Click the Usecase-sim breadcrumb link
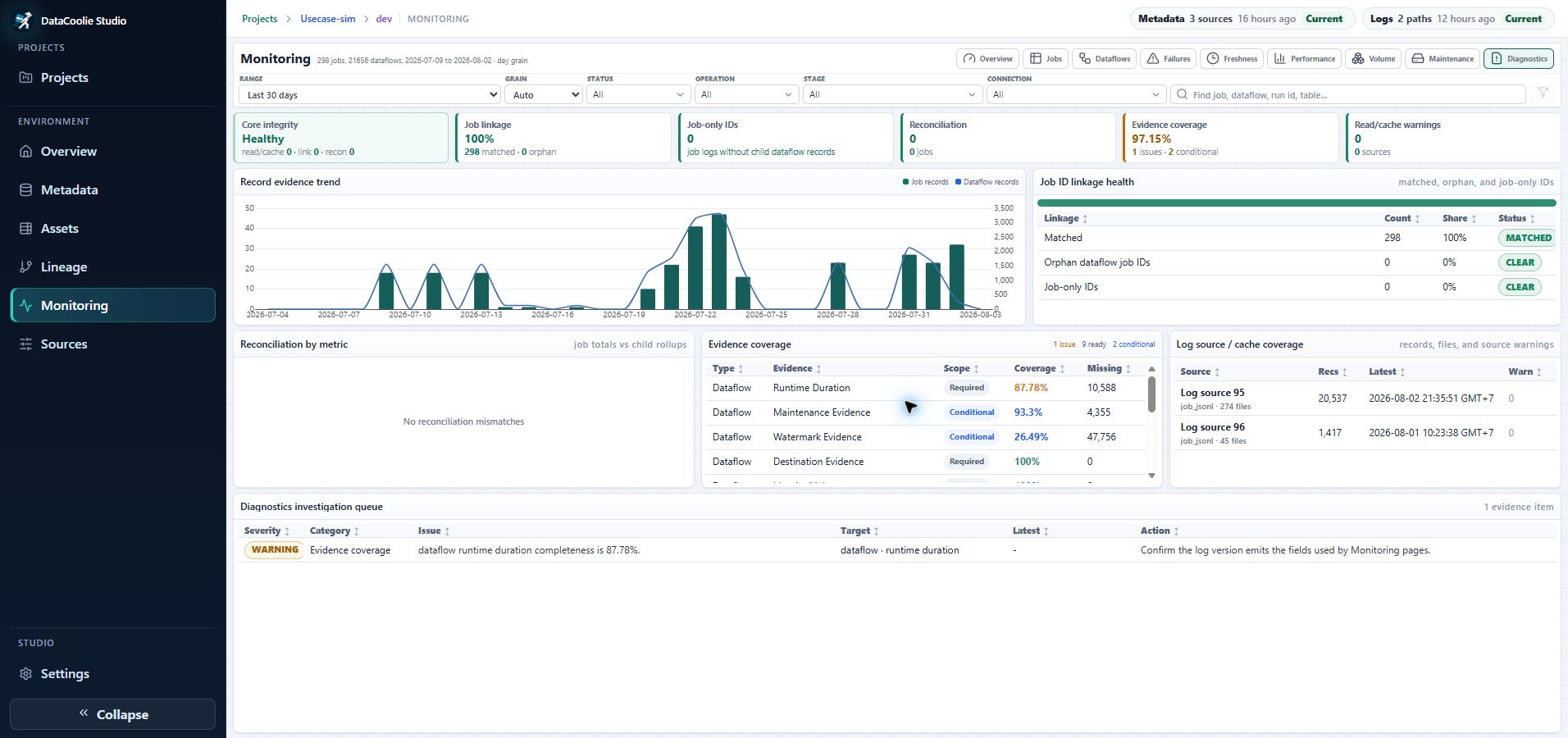1568x738 pixels. click(x=327, y=19)
